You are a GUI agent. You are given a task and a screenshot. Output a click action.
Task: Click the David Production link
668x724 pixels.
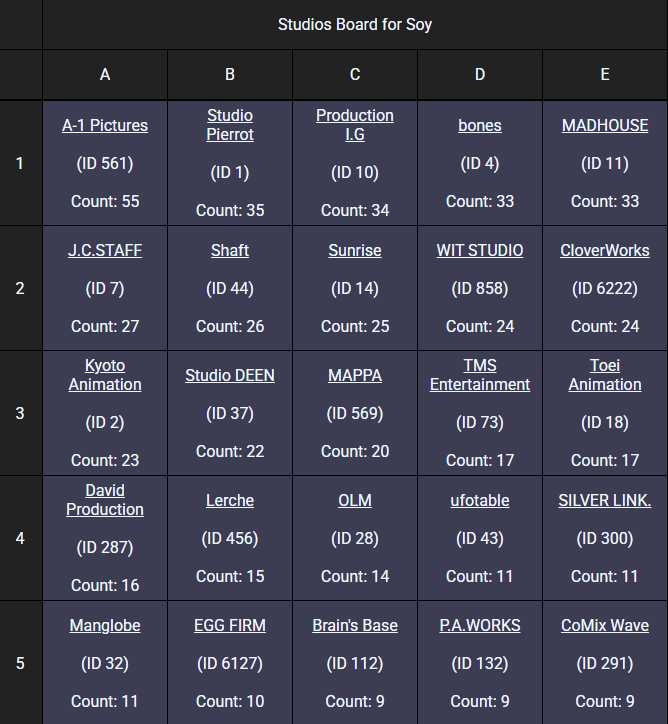(x=105, y=500)
